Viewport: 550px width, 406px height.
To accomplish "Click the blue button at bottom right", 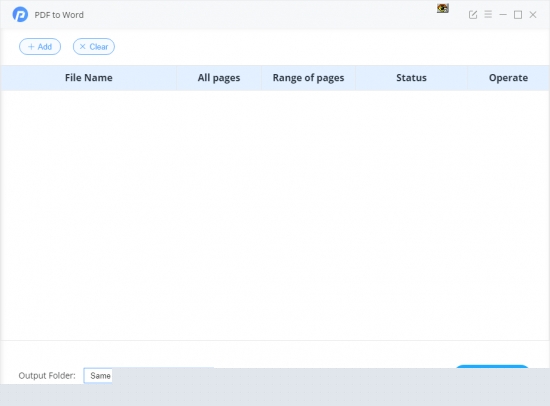I will [492, 366].
